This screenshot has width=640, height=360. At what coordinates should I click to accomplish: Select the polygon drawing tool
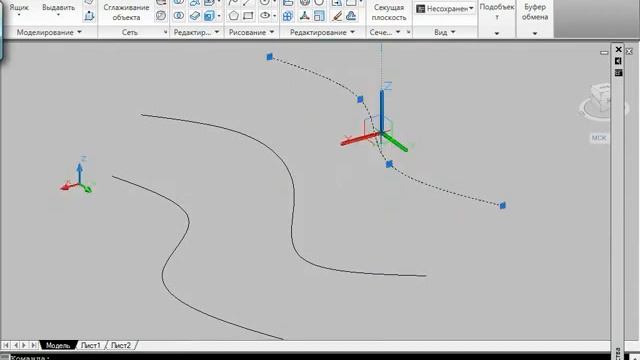point(233,16)
